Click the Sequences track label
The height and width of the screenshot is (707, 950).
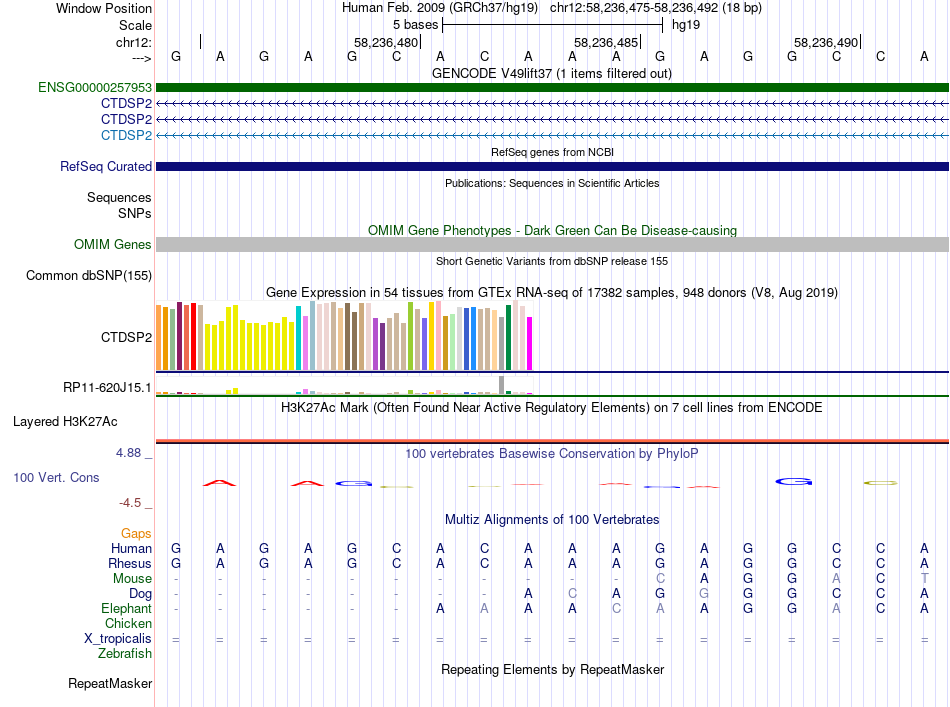pos(119,197)
